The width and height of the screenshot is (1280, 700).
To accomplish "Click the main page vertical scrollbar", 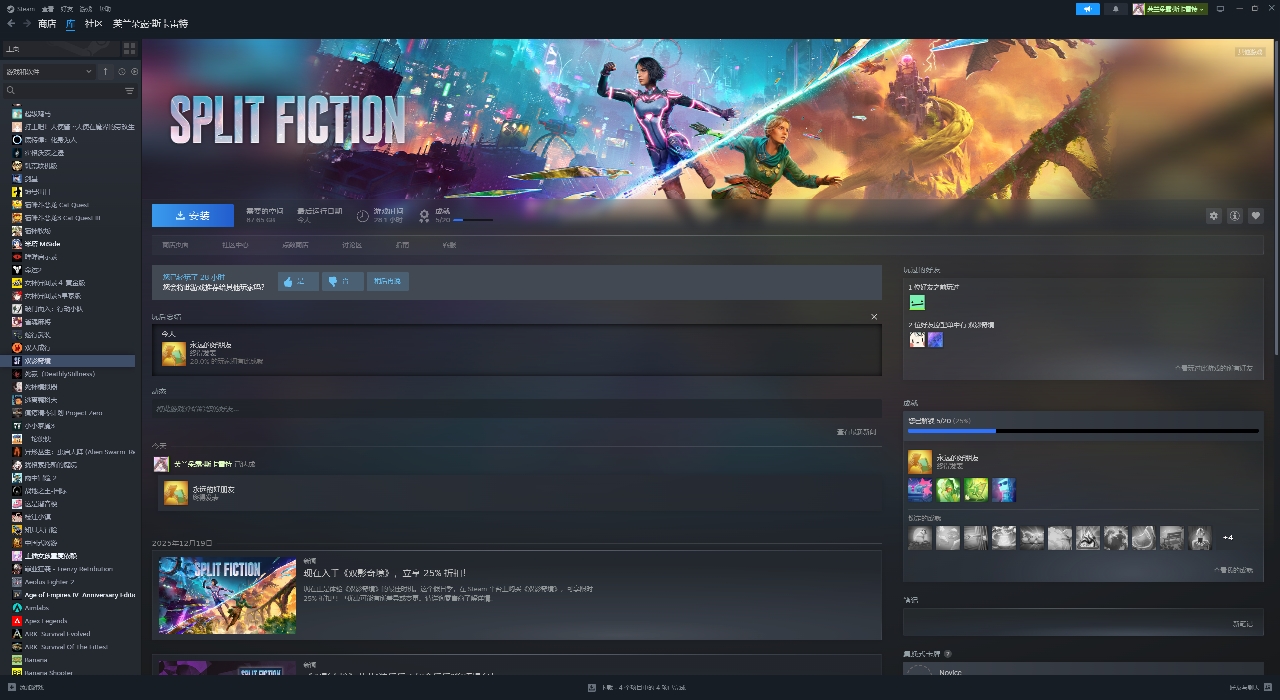I will (x=1275, y=200).
